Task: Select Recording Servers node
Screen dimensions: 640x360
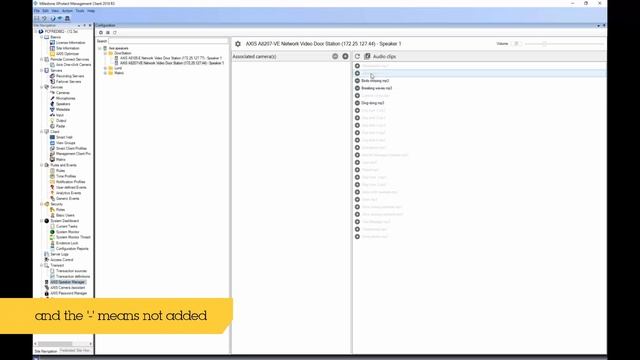Action: (70, 76)
